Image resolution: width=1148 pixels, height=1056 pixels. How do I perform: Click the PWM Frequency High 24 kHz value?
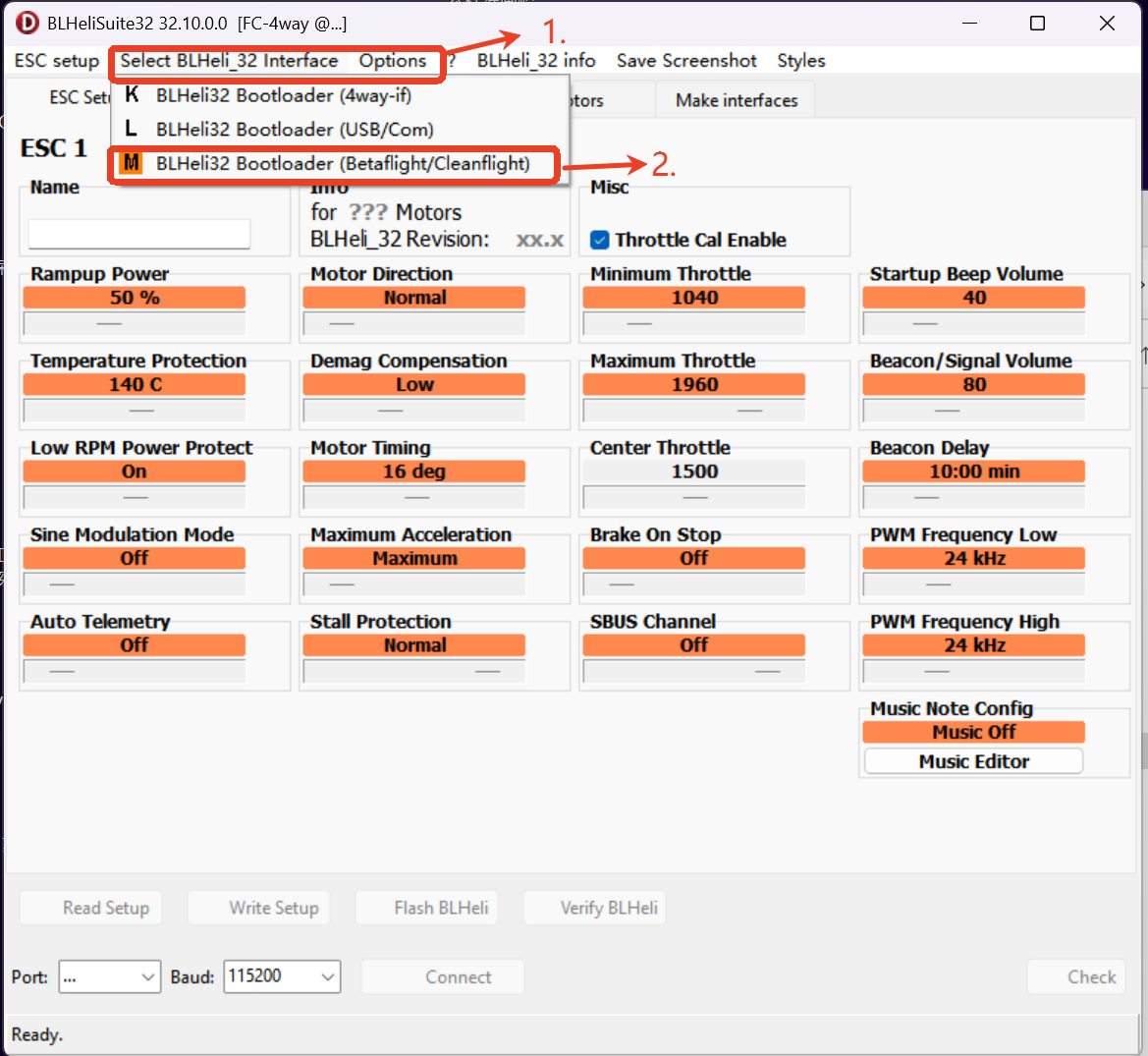(x=974, y=644)
